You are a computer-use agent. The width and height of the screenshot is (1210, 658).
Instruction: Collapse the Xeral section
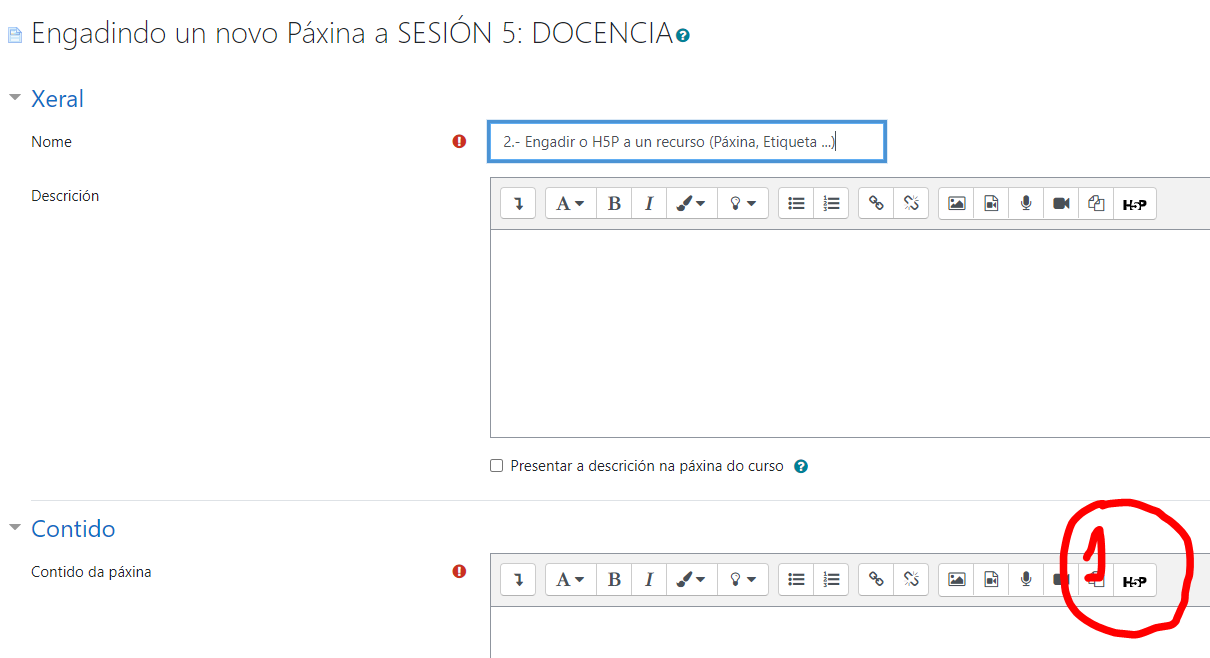pos(15,98)
